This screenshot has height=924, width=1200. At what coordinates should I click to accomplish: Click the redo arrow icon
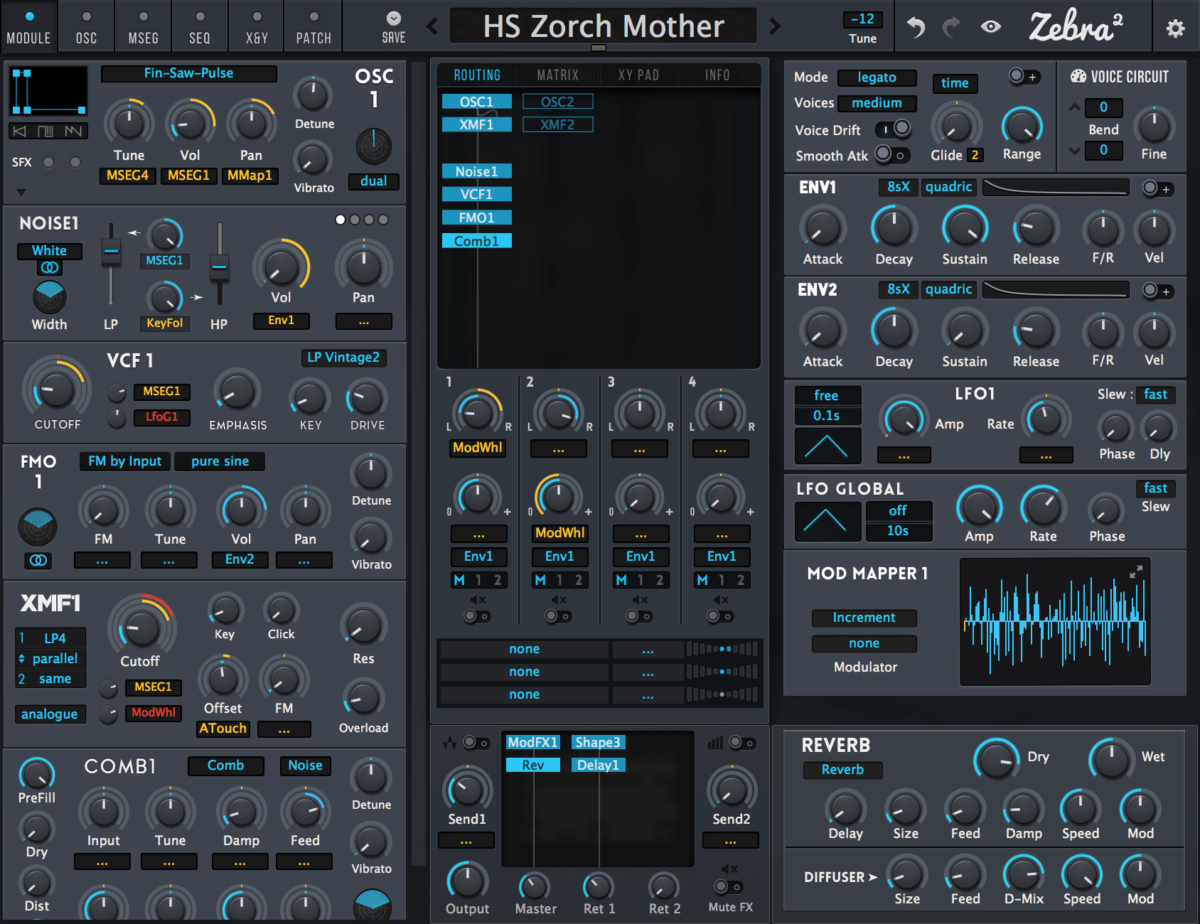click(x=953, y=27)
